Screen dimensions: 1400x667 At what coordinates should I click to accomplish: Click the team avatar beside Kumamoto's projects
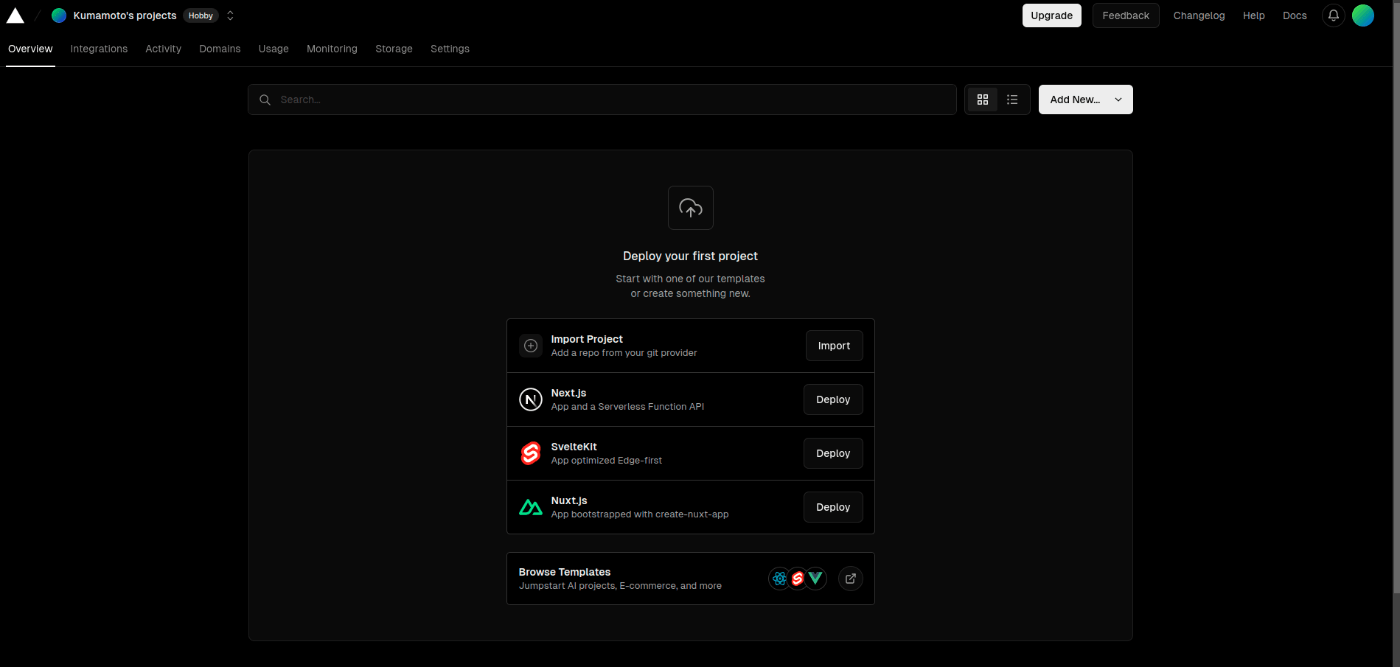tap(59, 15)
